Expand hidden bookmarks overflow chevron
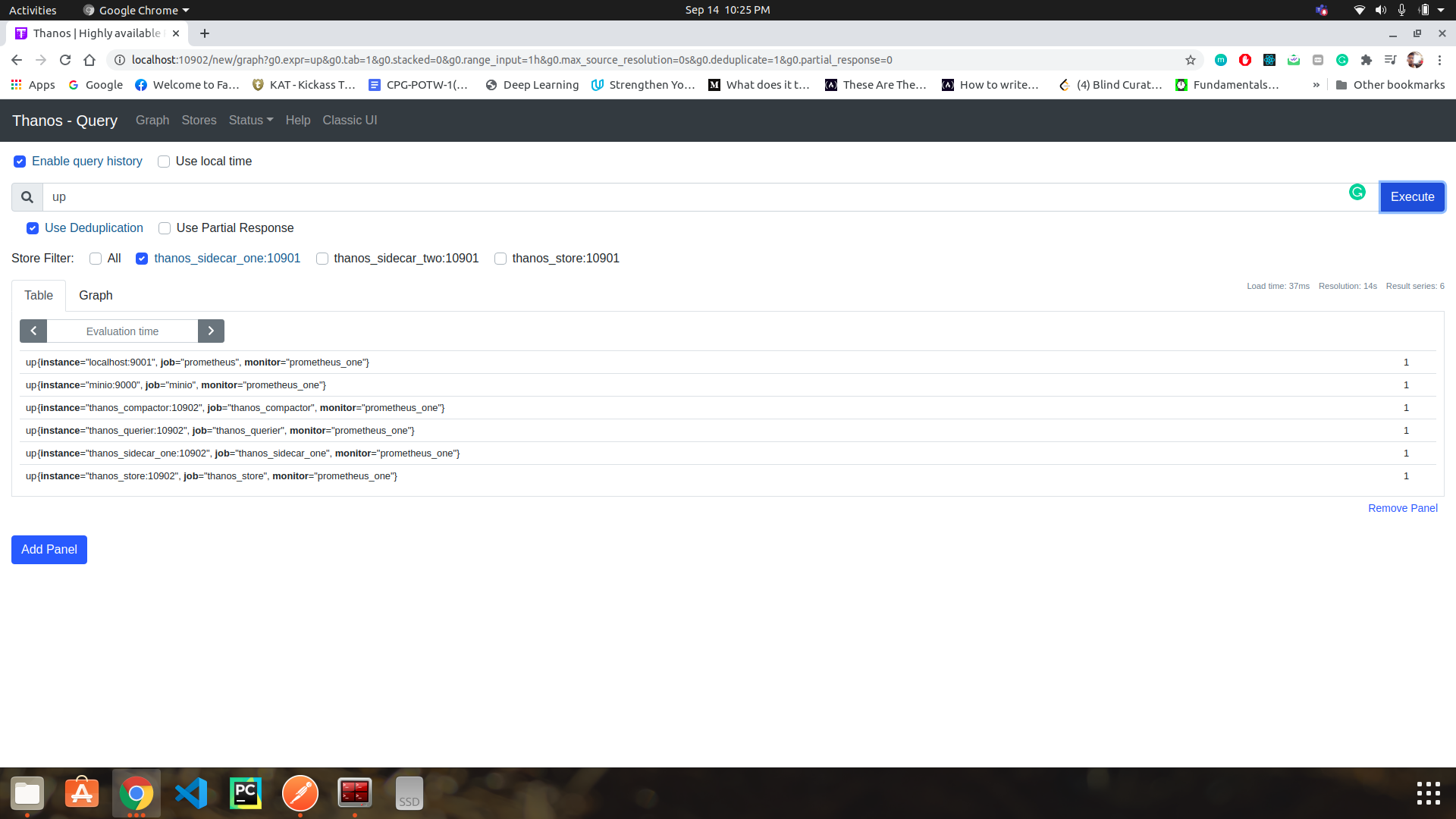The height and width of the screenshot is (819, 1456). click(1316, 85)
